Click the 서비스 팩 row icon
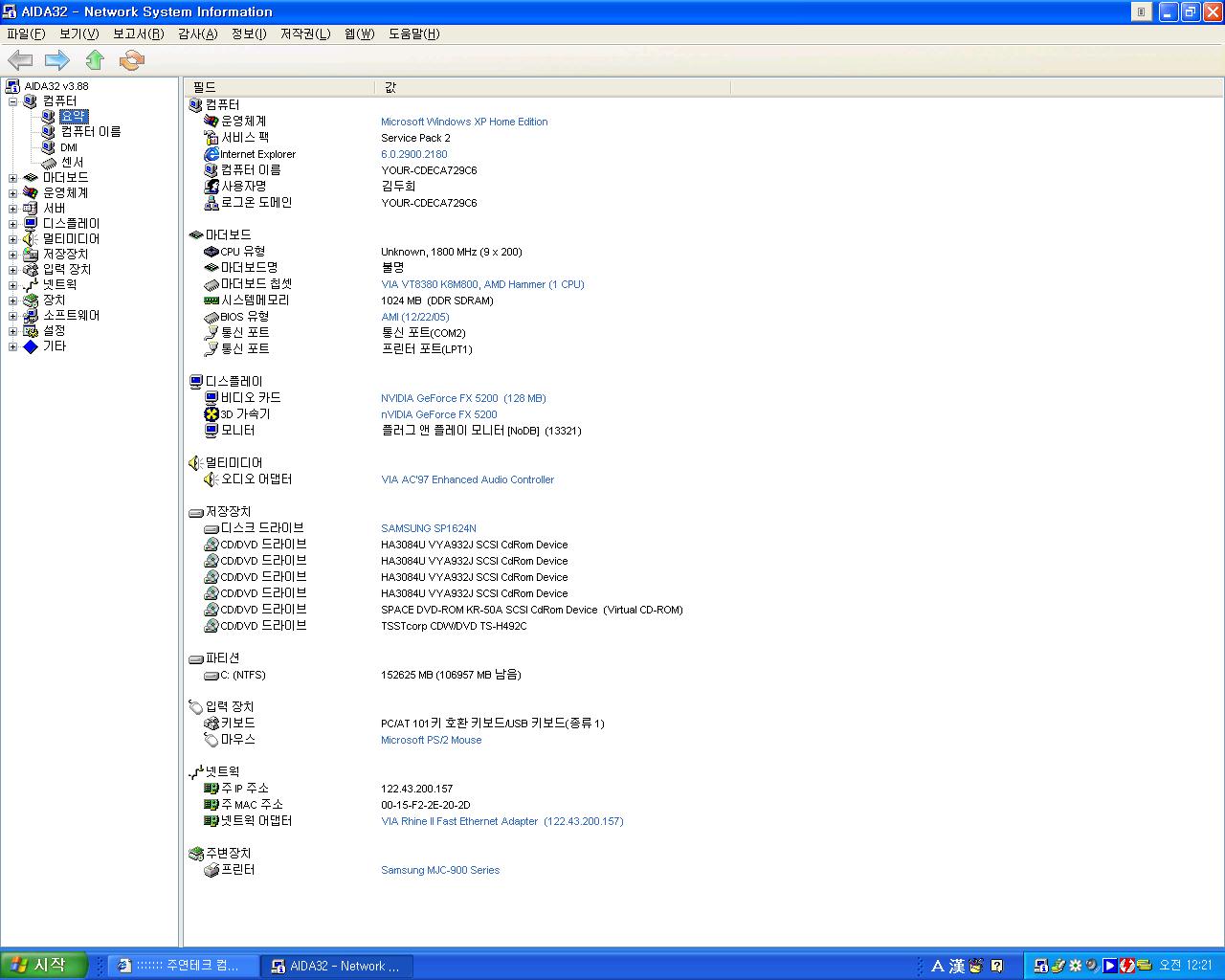 pyautogui.click(x=212, y=138)
